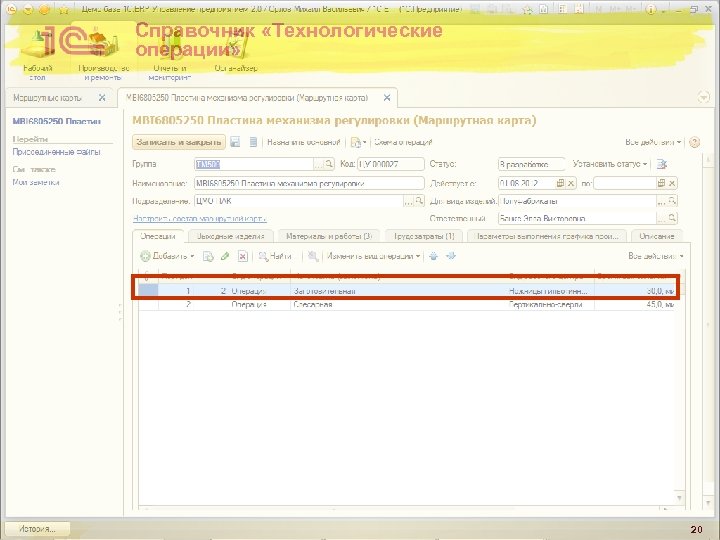Select Материалы и работы (3) tab
The height and width of the screenshot is (540, 720).
[x=329, y=236]
